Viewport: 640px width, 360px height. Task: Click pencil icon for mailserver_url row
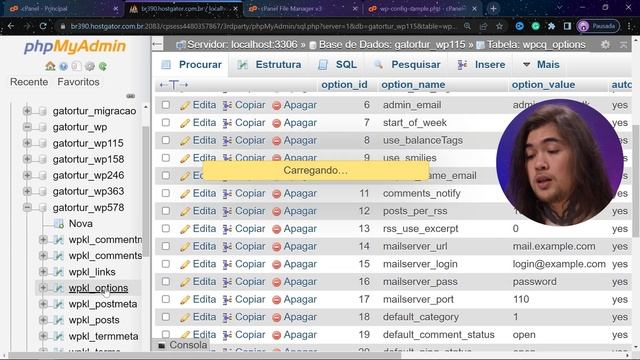[184, 247]
